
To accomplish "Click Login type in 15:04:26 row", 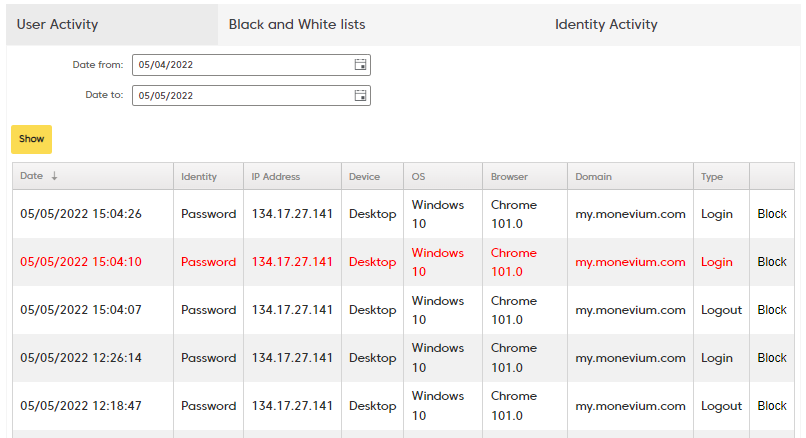I will [x=717, y=214].
